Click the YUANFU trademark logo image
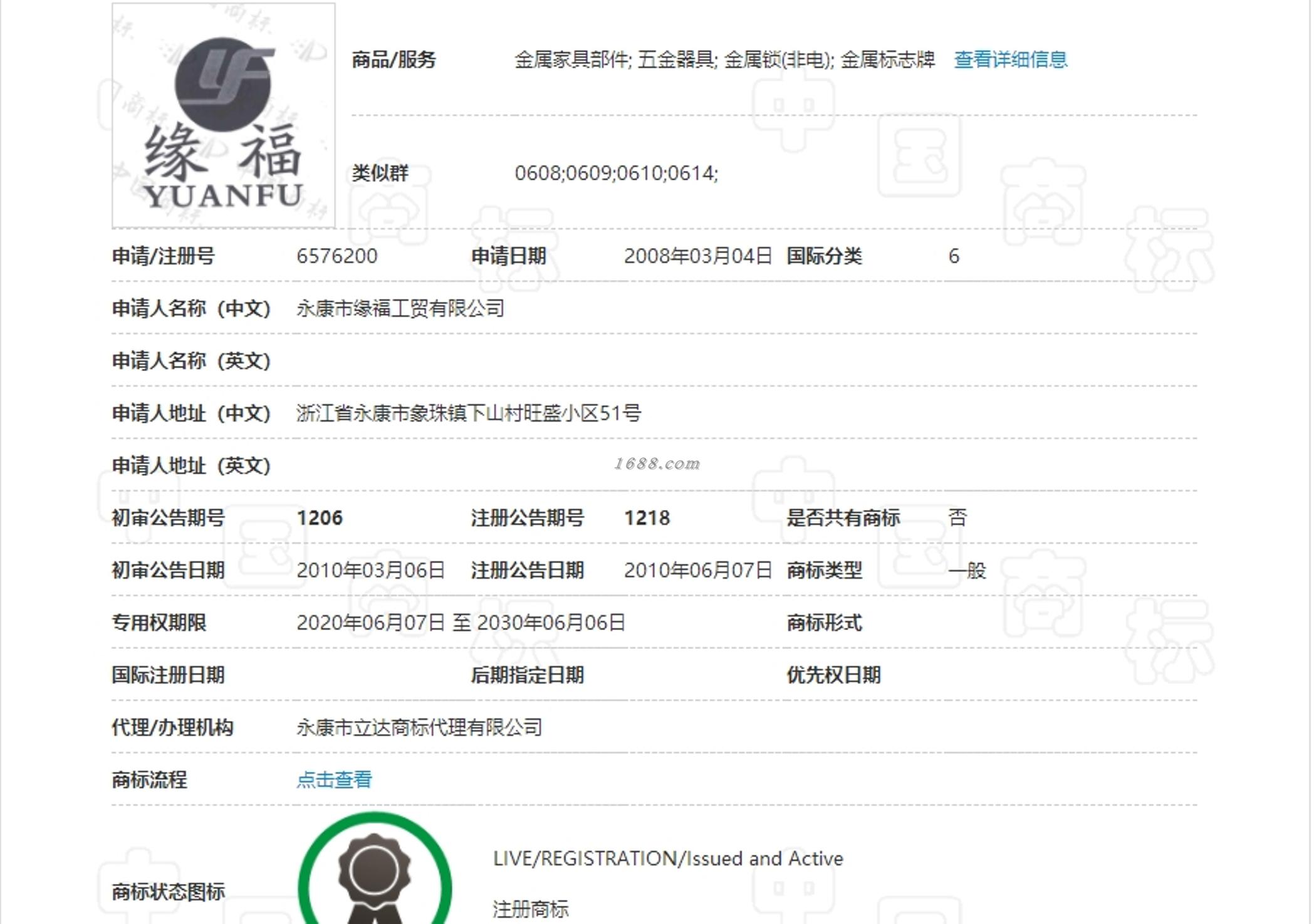The image size is (1314, 924). tap(224, 116)
